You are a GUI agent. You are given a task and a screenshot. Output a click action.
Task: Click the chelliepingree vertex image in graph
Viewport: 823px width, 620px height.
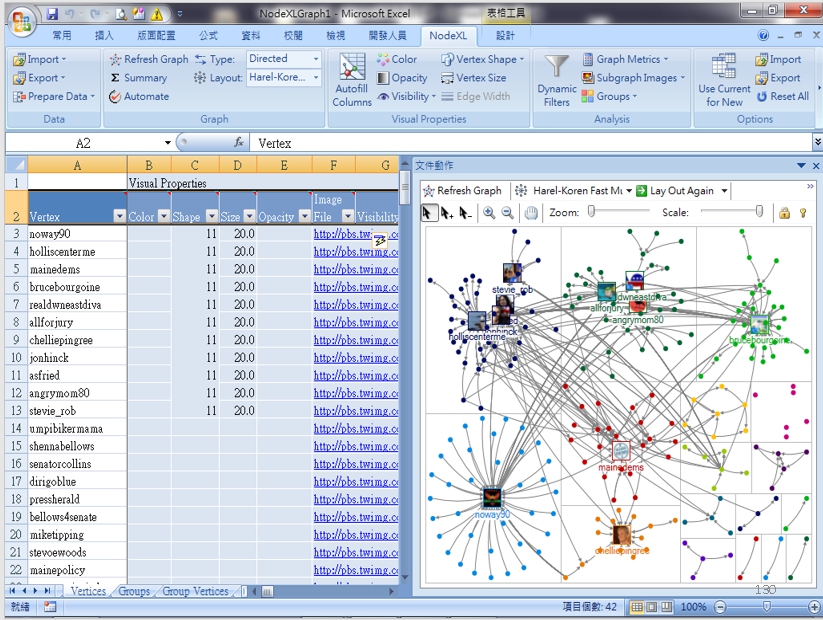point(621,535)
